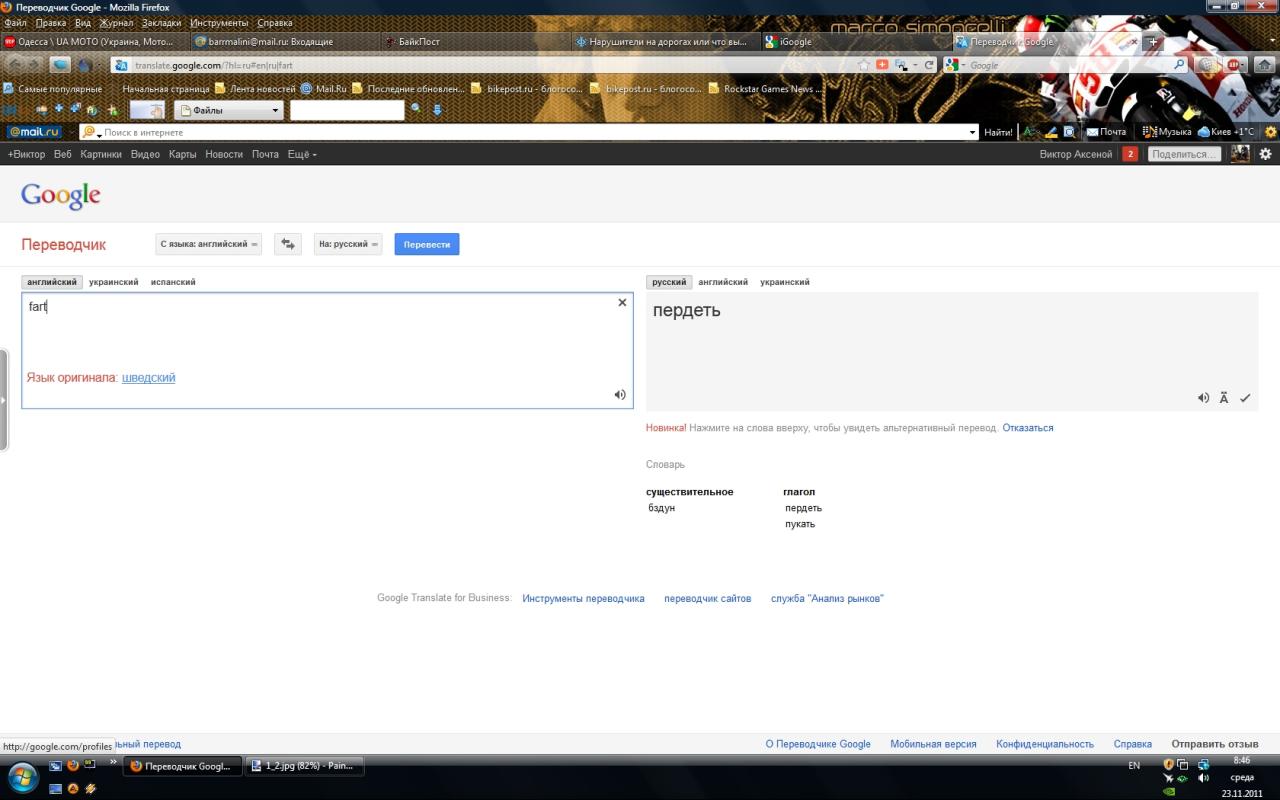
Task: Open notifications badge showing 2
Action: 1130,154
